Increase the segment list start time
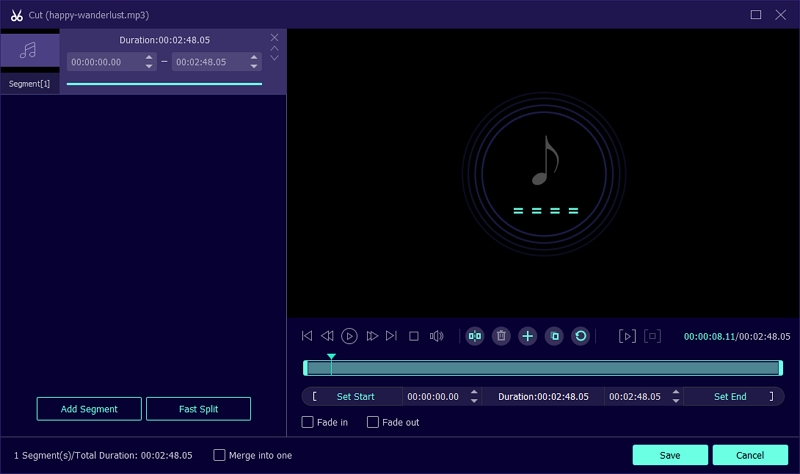This screenshot has width=800, height=474. [x=148, y=58]
